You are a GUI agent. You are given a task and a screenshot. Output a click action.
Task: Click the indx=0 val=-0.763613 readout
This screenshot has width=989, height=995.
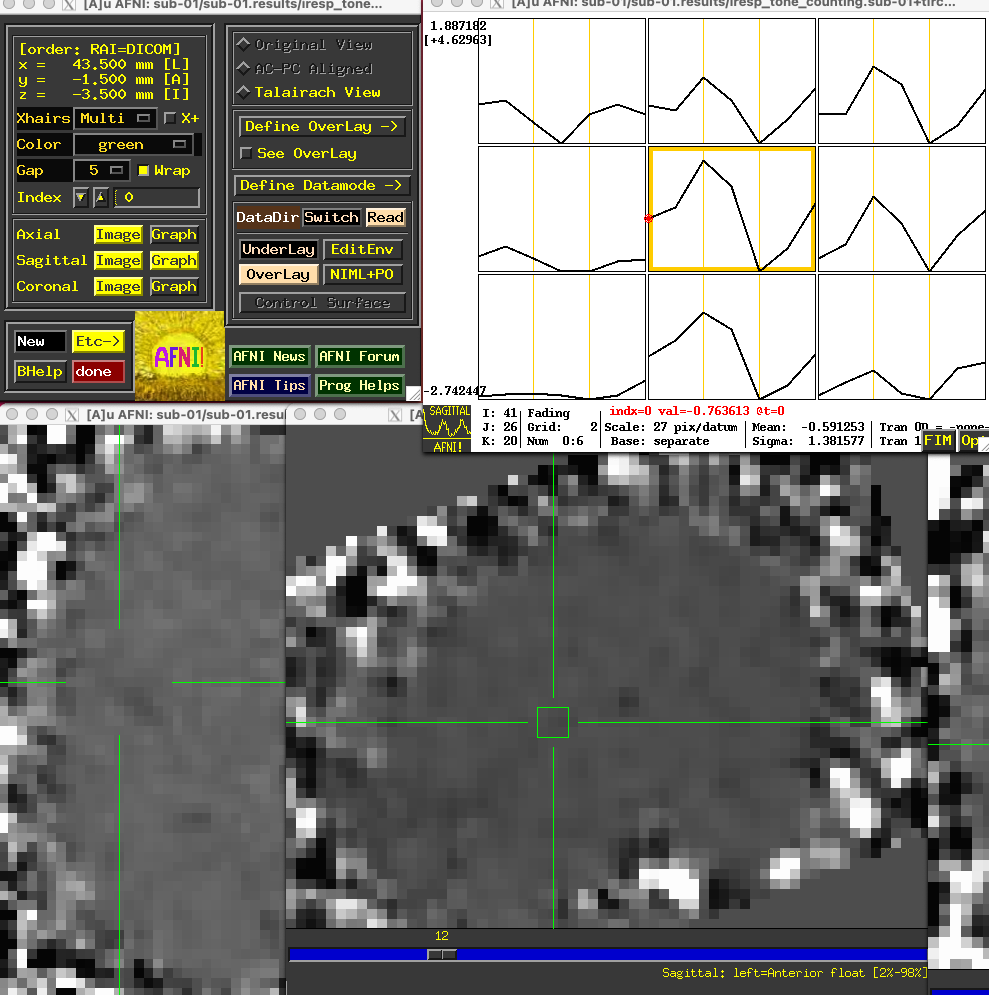(x=697, y=411)
